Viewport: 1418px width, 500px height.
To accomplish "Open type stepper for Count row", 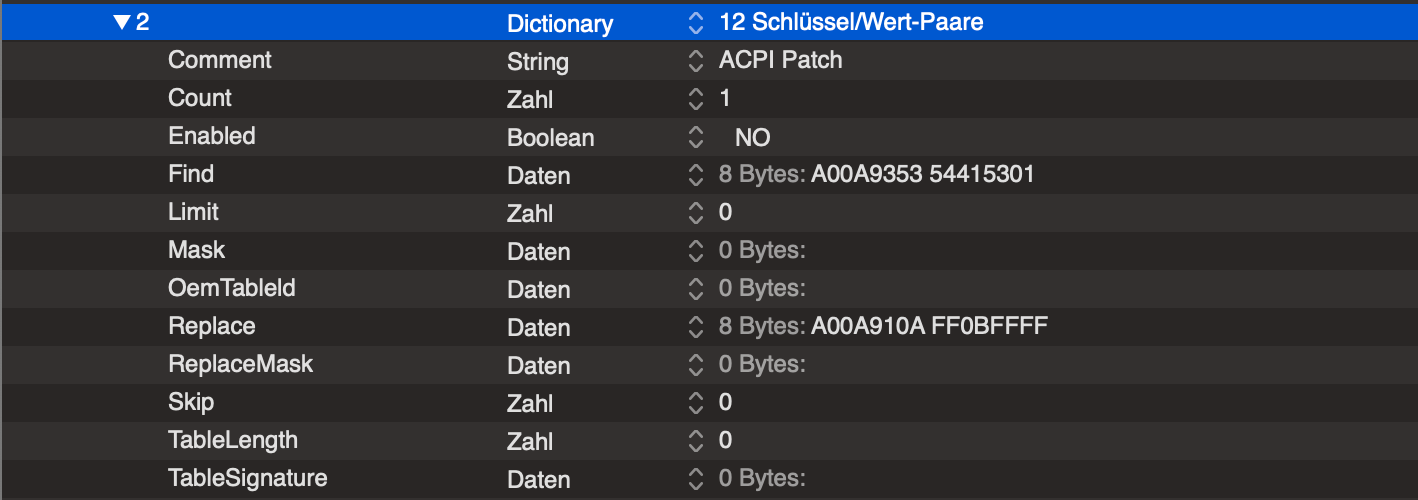I will click(696, 99).
